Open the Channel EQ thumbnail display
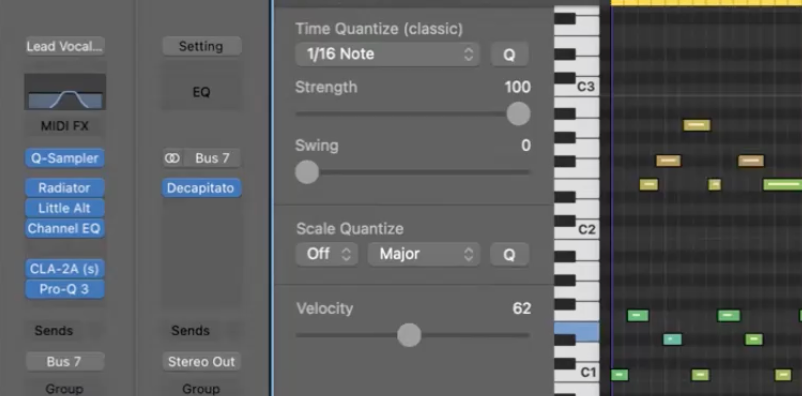 pyautogui.click(x=65, y=92)
